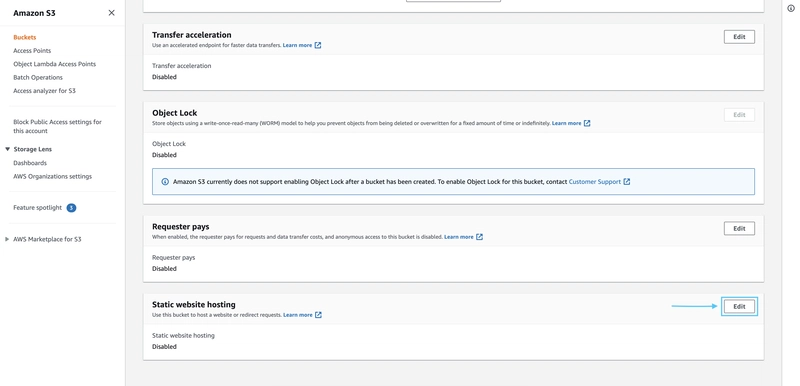Edit Transfer acceleration settings
The width and height of the screenshot is (800, 386).
pyautogui.click(x=739, y=37)
